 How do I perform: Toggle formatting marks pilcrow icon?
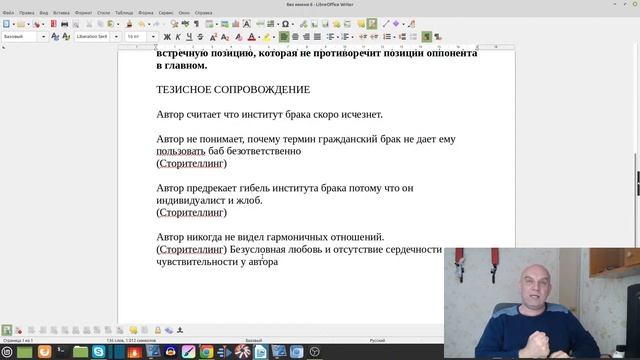coord(196,24)
